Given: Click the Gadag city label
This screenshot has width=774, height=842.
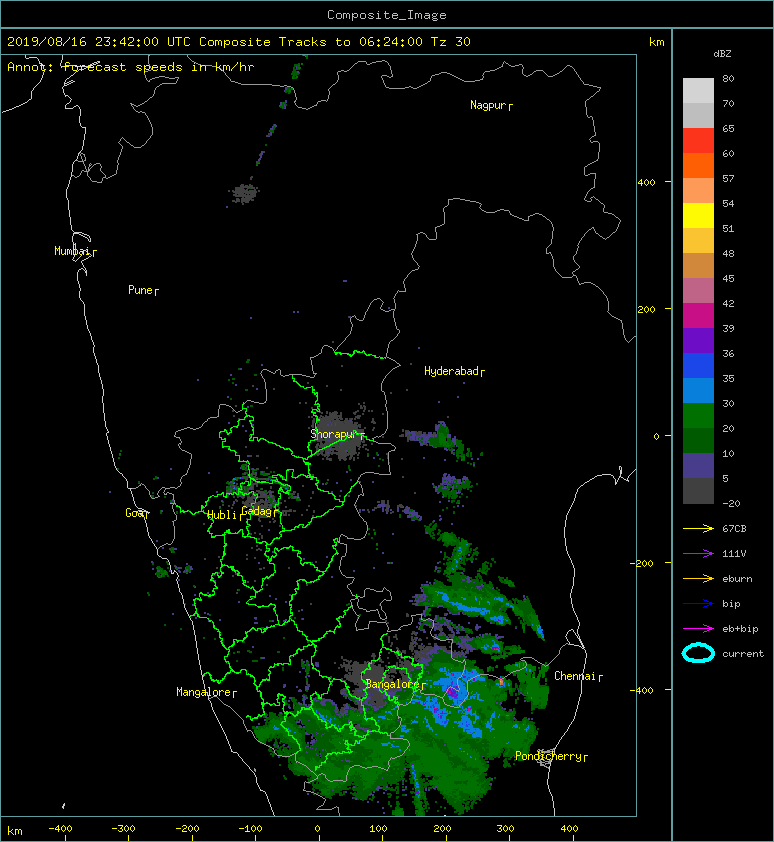Looking at the screenshot, I should 257,511.
